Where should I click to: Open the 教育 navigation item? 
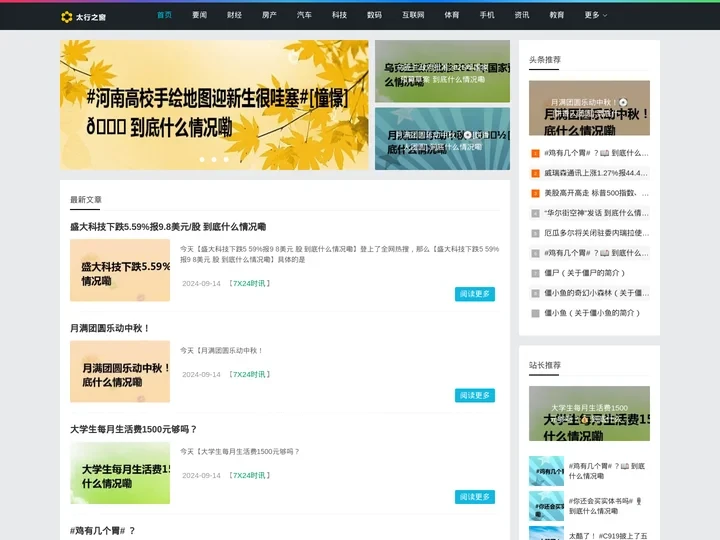[x=557, y=15]
